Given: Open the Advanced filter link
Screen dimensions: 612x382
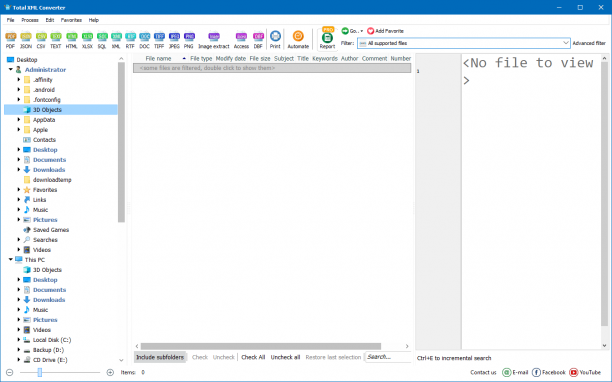Looking at the screenshot, I should pos(589,43).
